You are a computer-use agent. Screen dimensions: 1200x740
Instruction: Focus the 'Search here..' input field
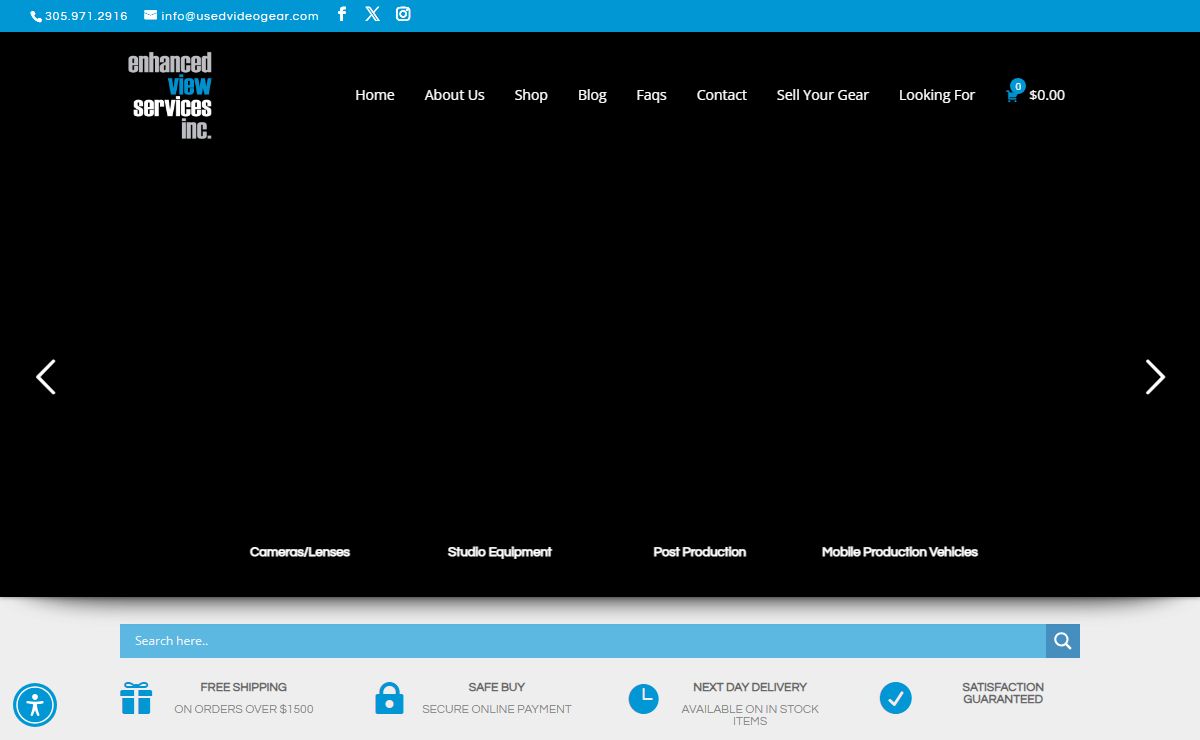click(582, 641)
